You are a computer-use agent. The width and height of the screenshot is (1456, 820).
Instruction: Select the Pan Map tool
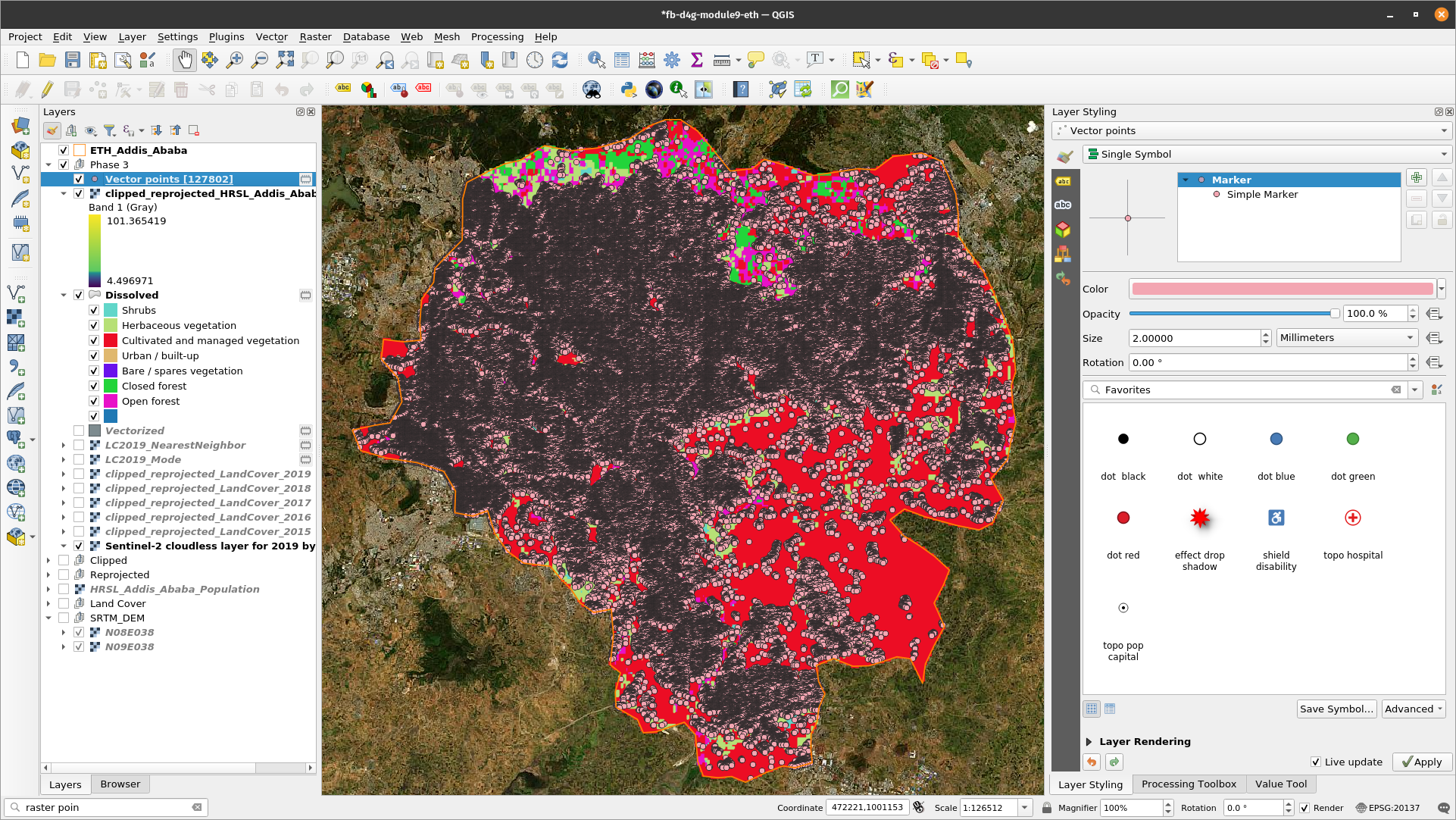click(x=184, y=61)
